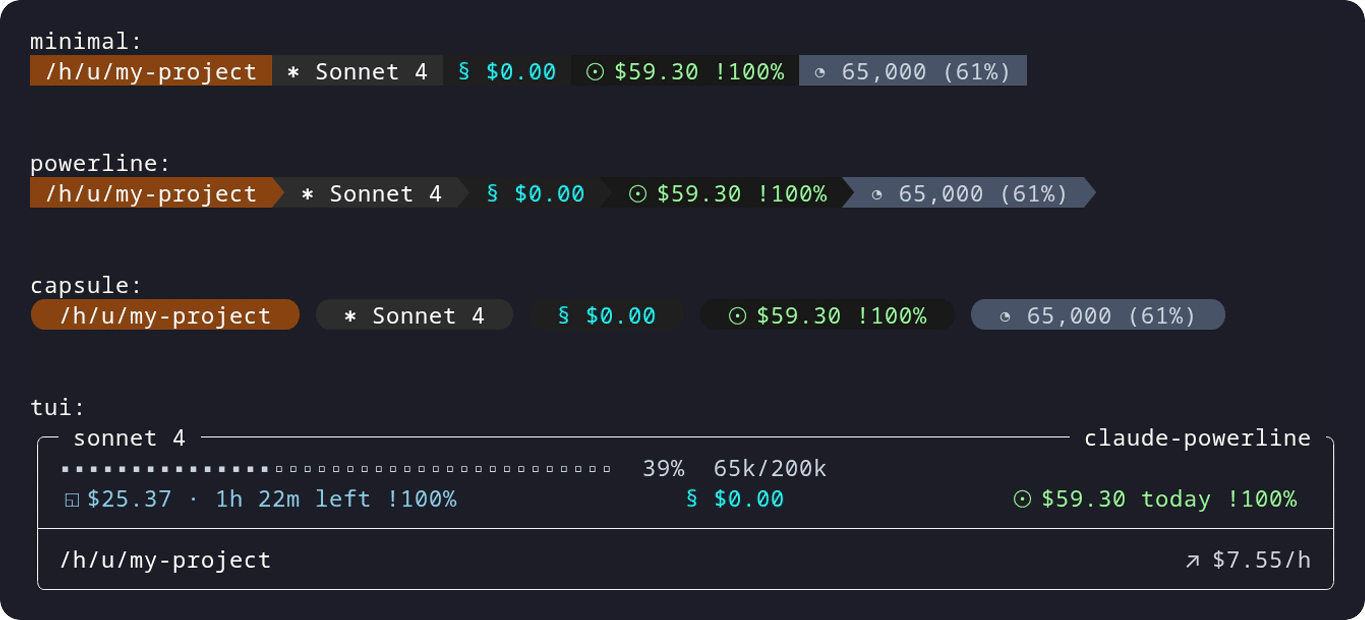This screenshot has height=620, width=1365.
Task: Select the "$0.00" cost in capsule row
Action: (621, 316)
